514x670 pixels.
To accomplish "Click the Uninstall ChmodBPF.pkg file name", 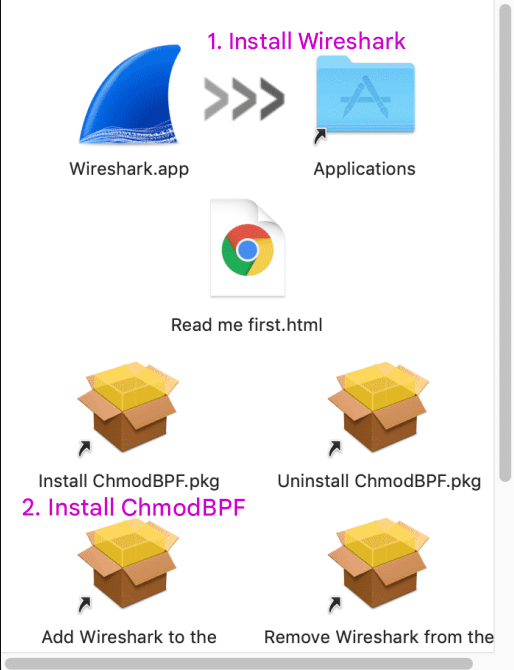I will pyautogui.click(x=379, y=481).
